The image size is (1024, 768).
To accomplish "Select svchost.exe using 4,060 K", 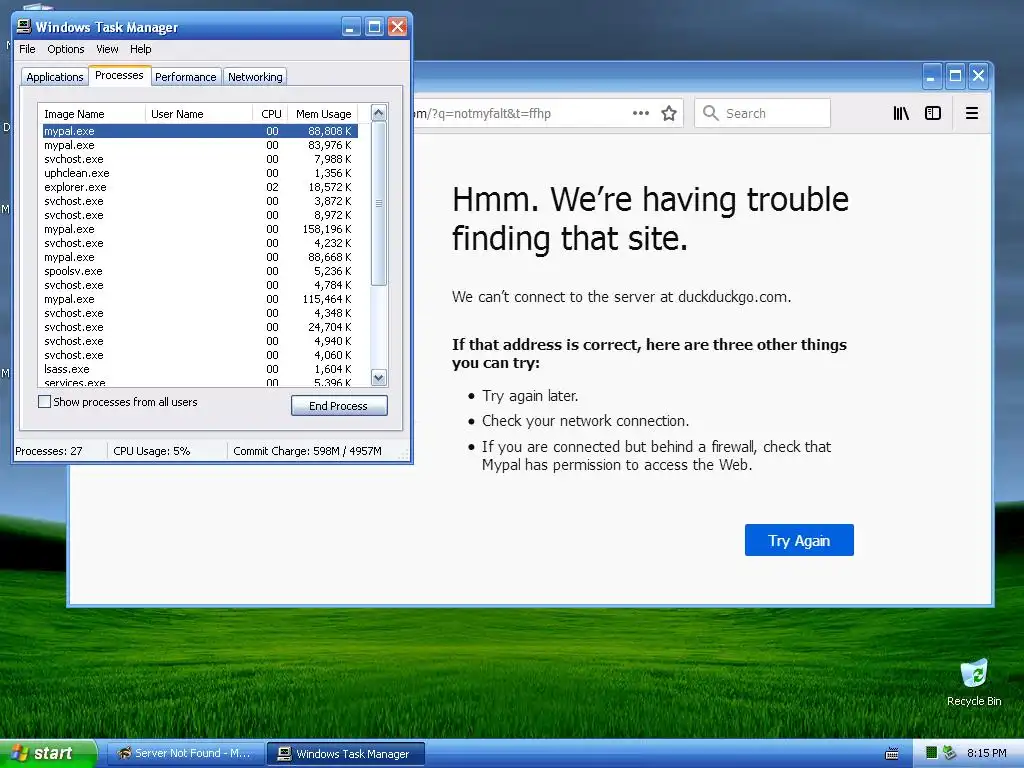I will tap(200, 355).
